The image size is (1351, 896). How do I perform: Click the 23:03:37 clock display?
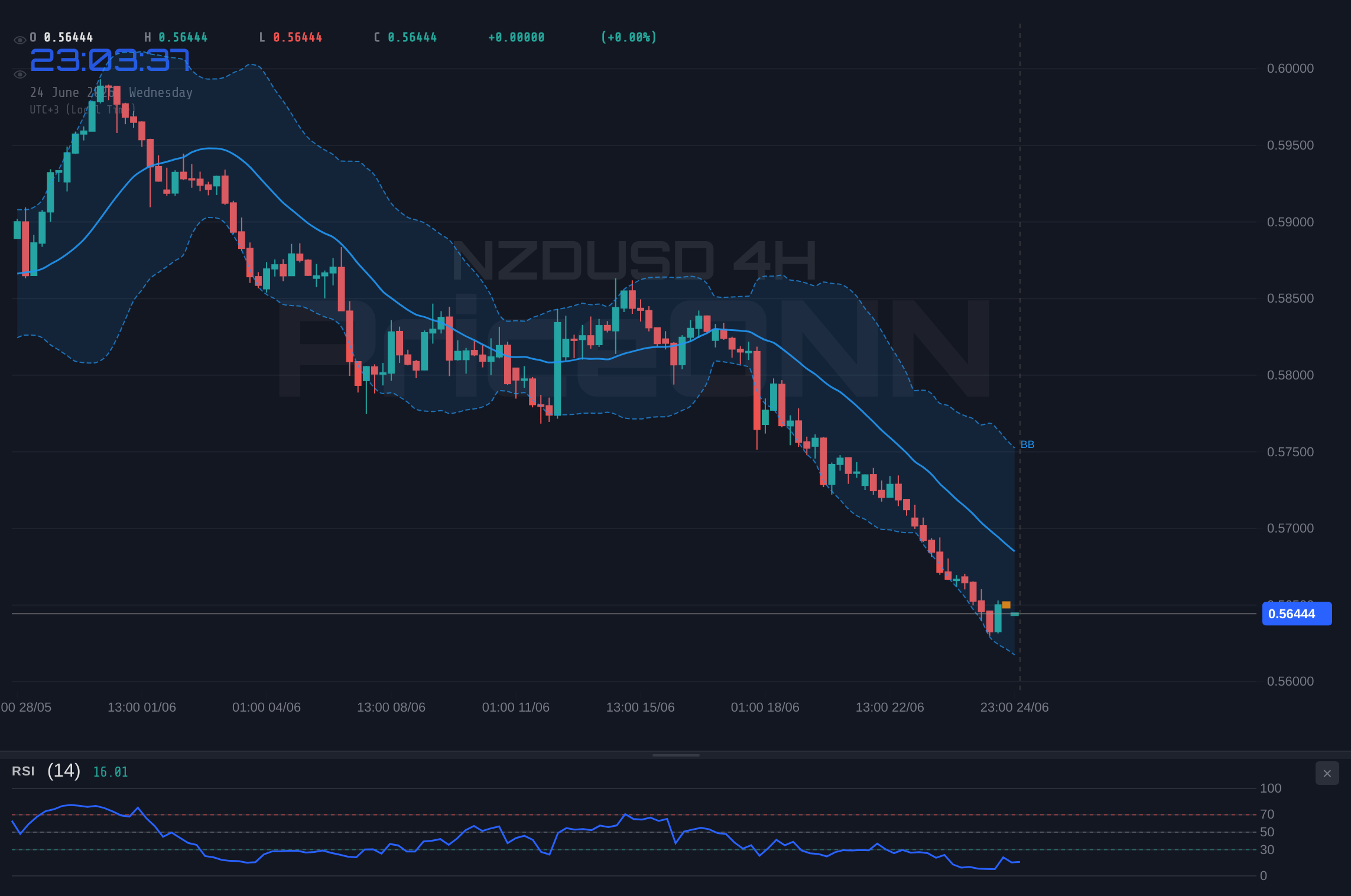point(110,60)
